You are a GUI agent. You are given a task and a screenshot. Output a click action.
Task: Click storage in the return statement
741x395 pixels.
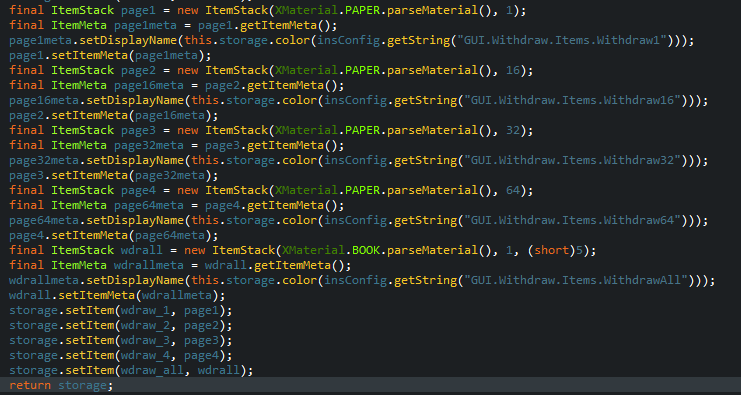click(82, 386)
